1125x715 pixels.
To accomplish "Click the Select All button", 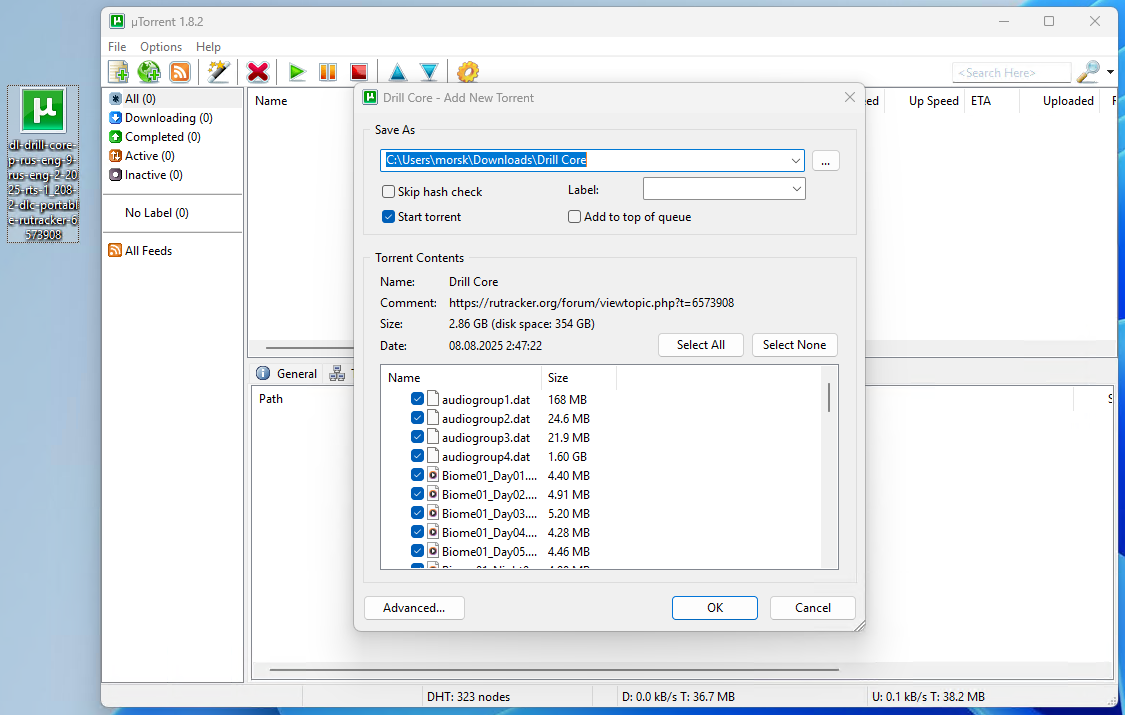I will click(700, 345).
